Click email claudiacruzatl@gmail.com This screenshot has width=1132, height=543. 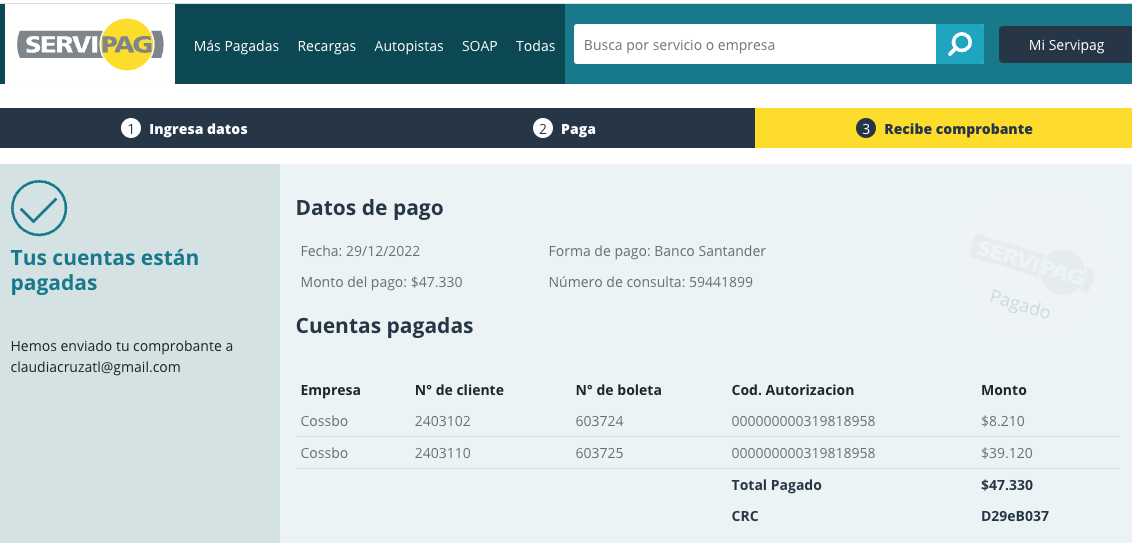pyautogui.click(x=95, y=367)
